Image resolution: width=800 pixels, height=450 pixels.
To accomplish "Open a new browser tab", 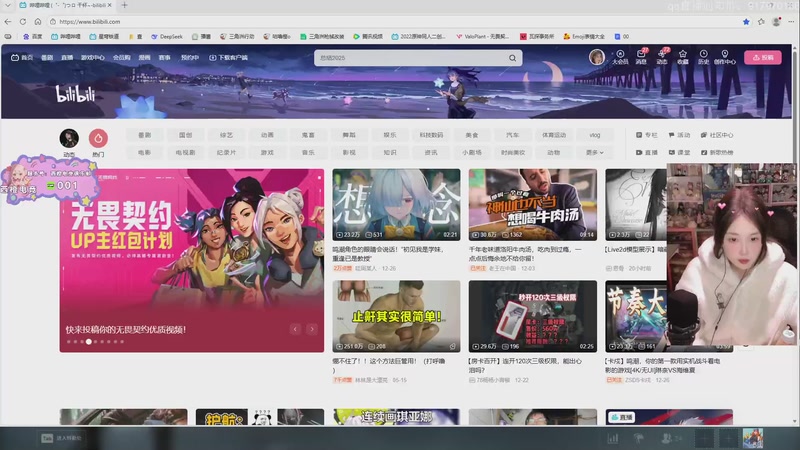I will pos(124,5).
